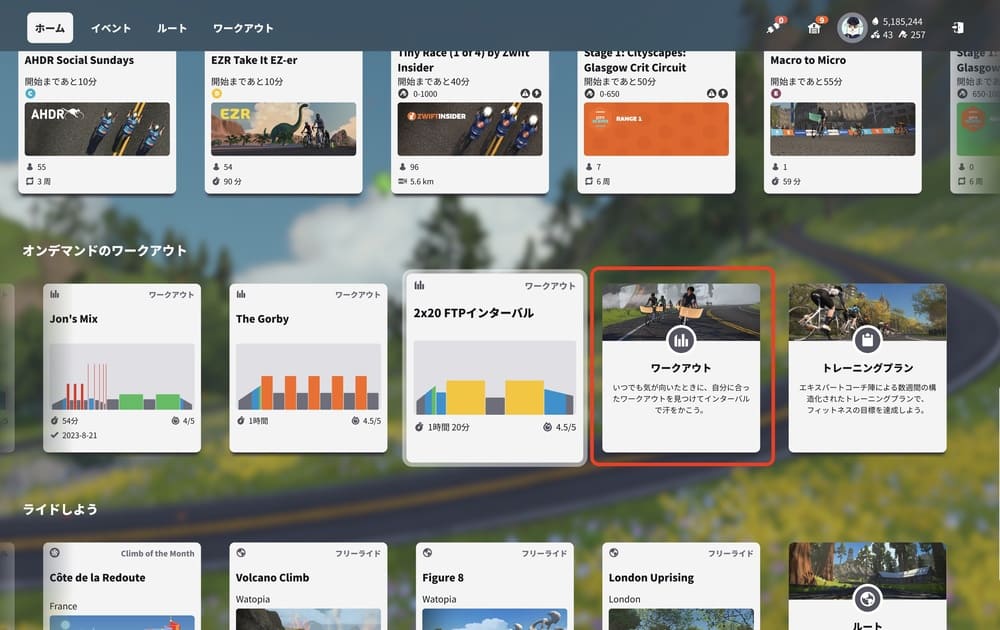The image size is (1000, 630).
Task: Click the blue C category badge on AHDR event
Action: (x=30, y=93)
